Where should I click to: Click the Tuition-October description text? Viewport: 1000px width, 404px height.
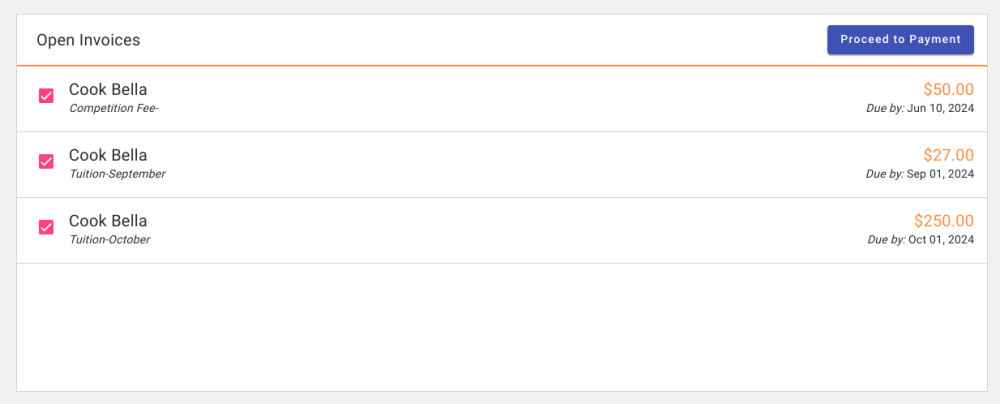pos(110,240)
